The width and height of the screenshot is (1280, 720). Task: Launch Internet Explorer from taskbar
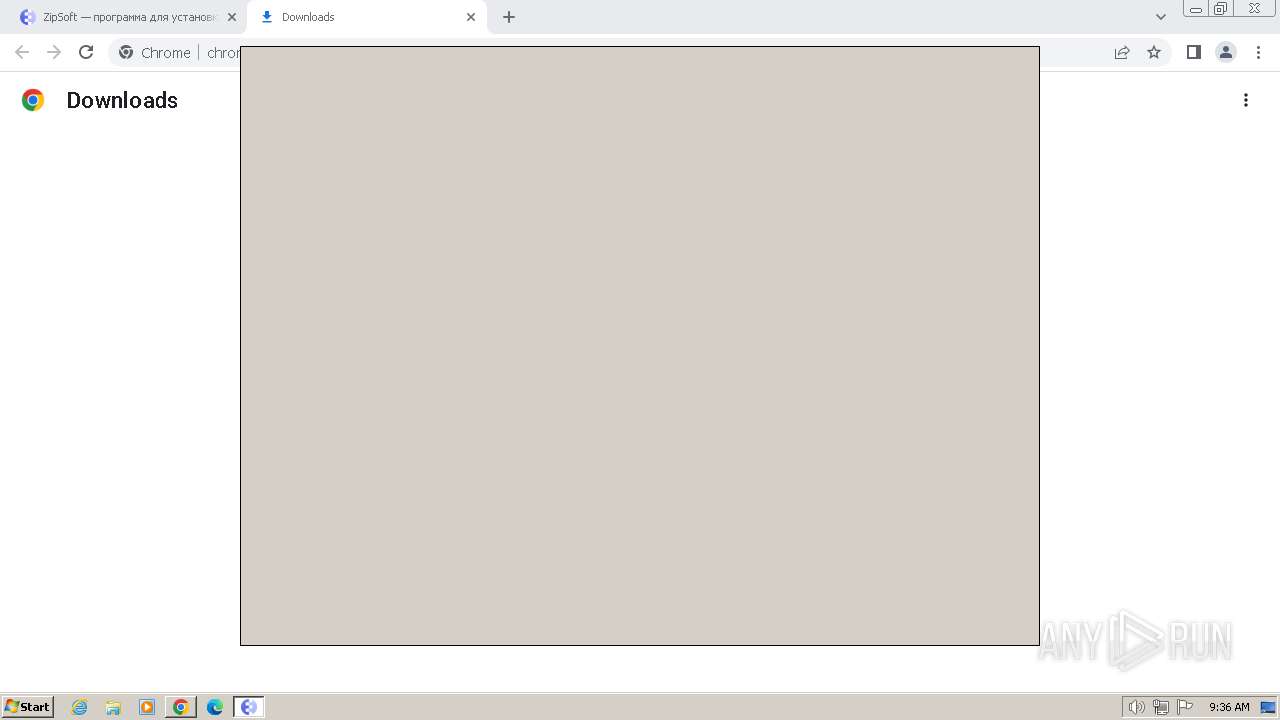click(80, 707)
